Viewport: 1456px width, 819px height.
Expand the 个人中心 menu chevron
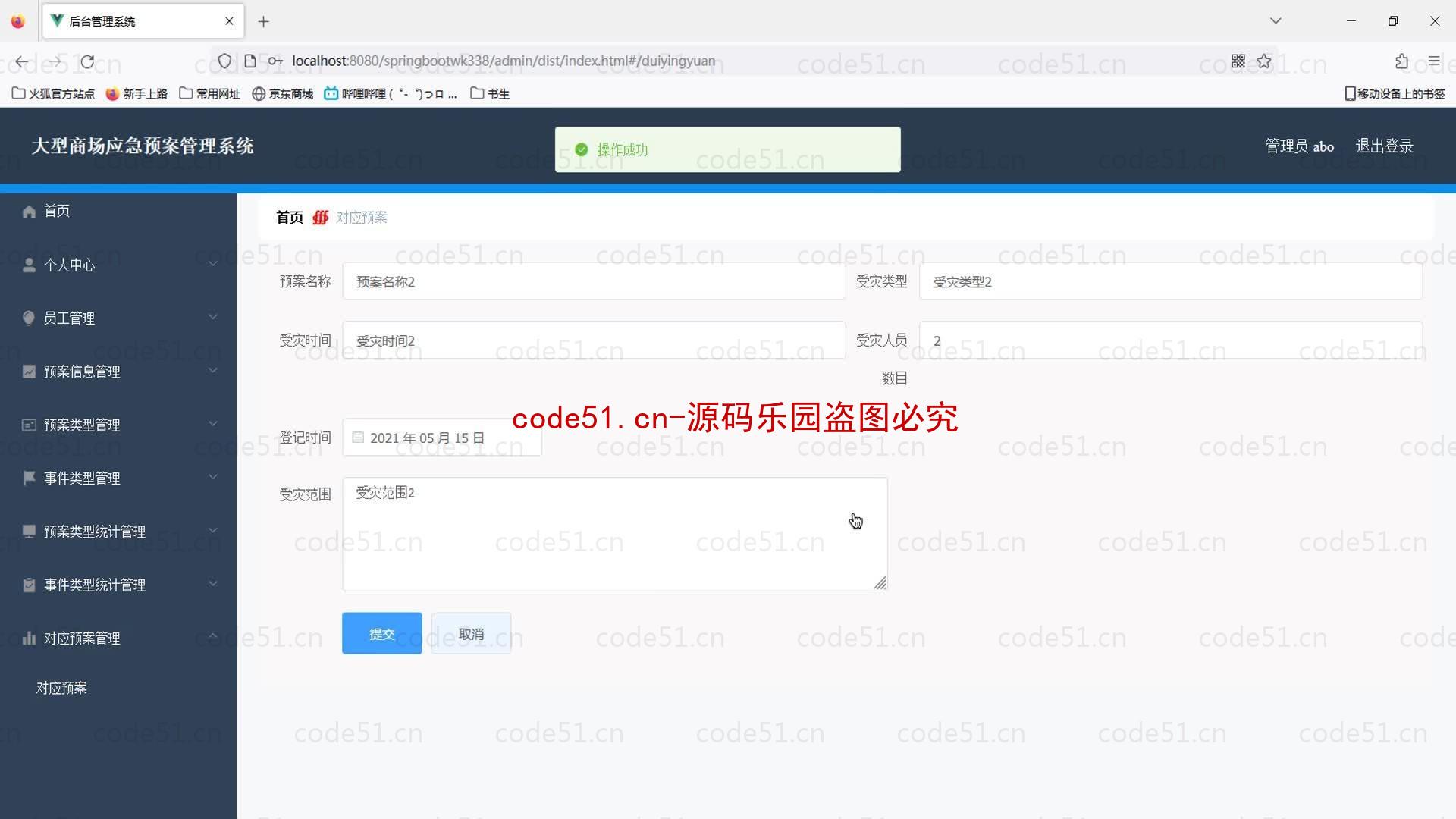coord(213,263)
